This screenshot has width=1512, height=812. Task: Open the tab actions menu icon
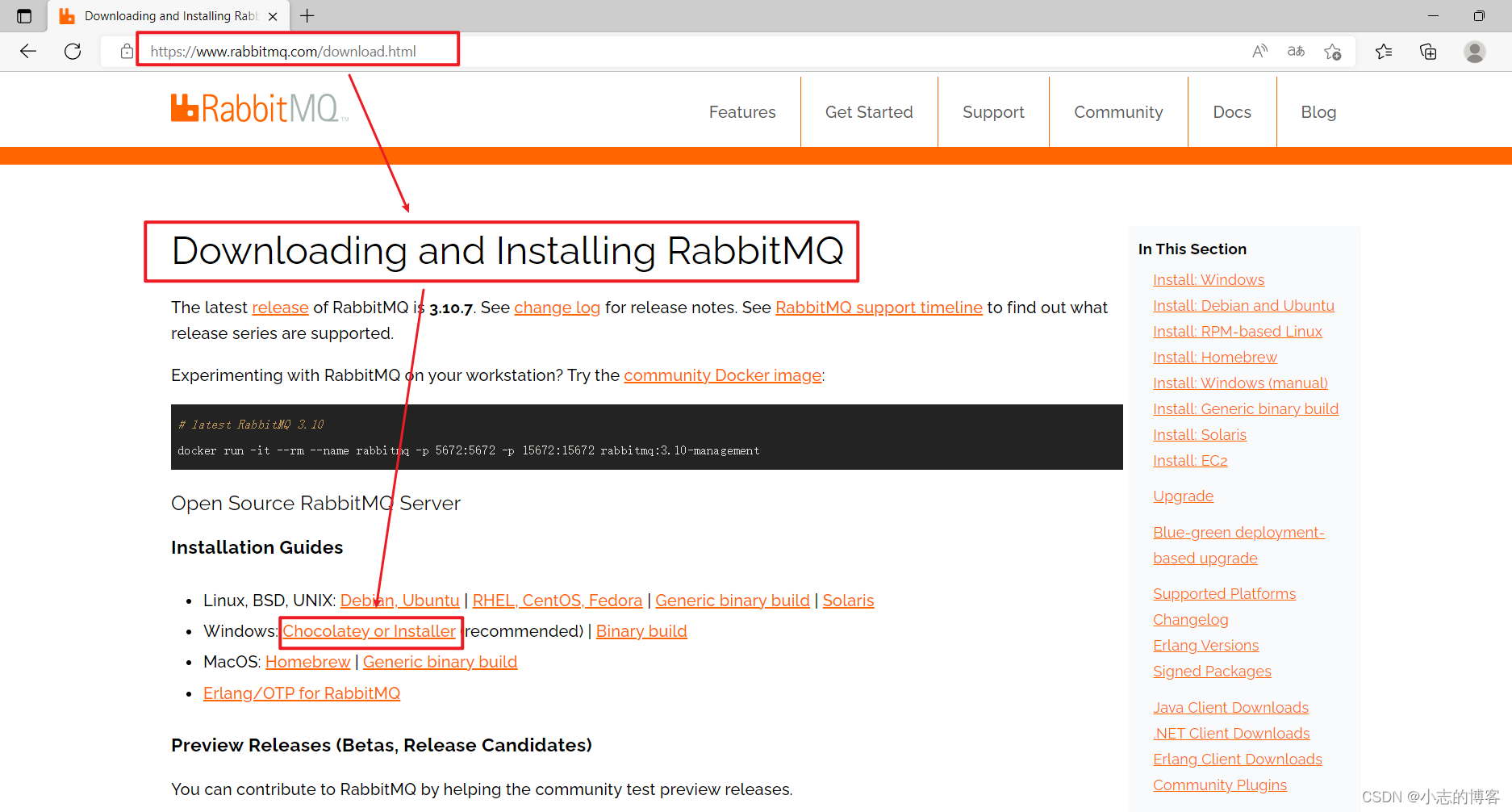click(x=24, y=16)
